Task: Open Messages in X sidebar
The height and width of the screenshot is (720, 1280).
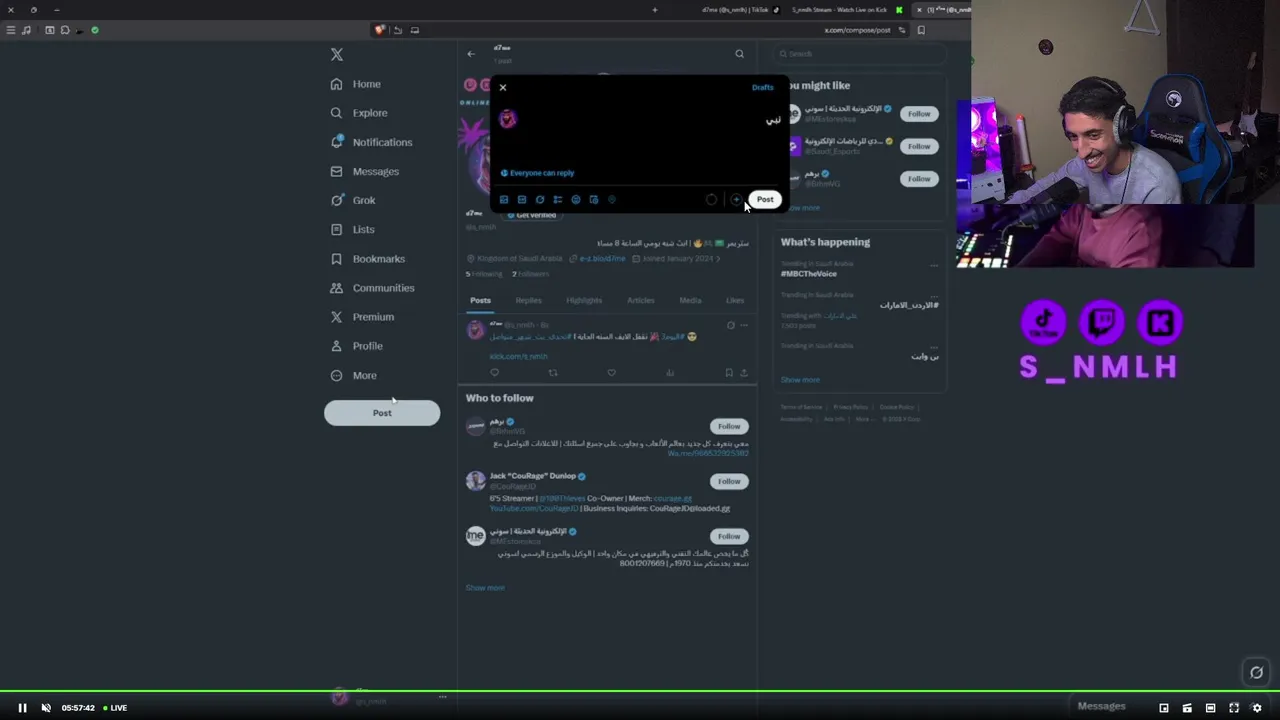Action: tap(365, 171)
